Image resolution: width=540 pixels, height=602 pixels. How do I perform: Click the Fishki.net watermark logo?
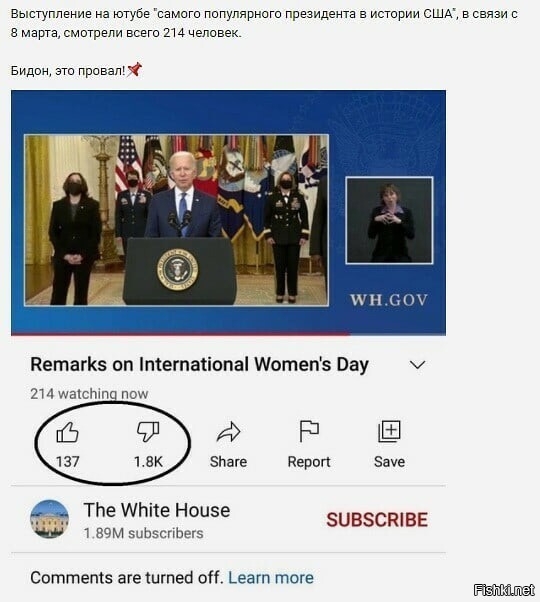(x=504, y=590)
